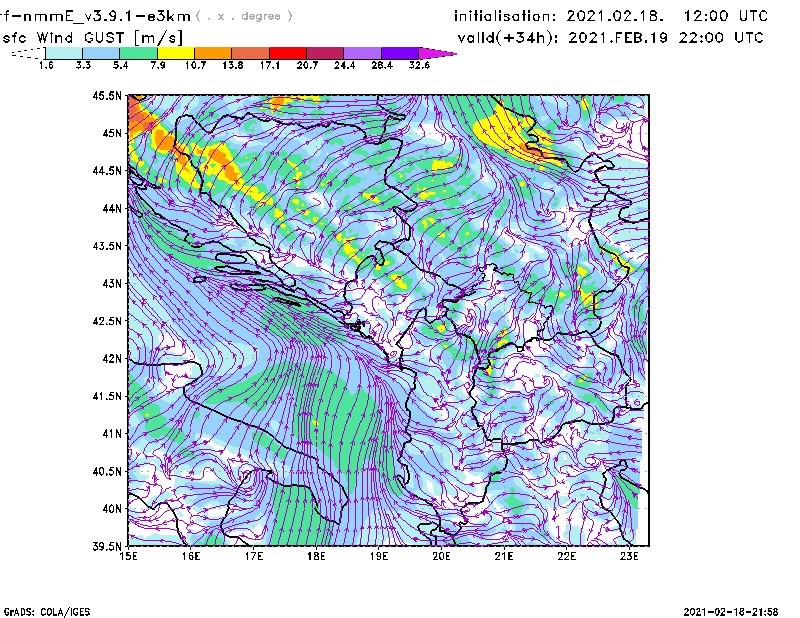Click the latitude label 45.5N
The width and height of the screenshot is (800, 618).
click(x=108, y=95)
